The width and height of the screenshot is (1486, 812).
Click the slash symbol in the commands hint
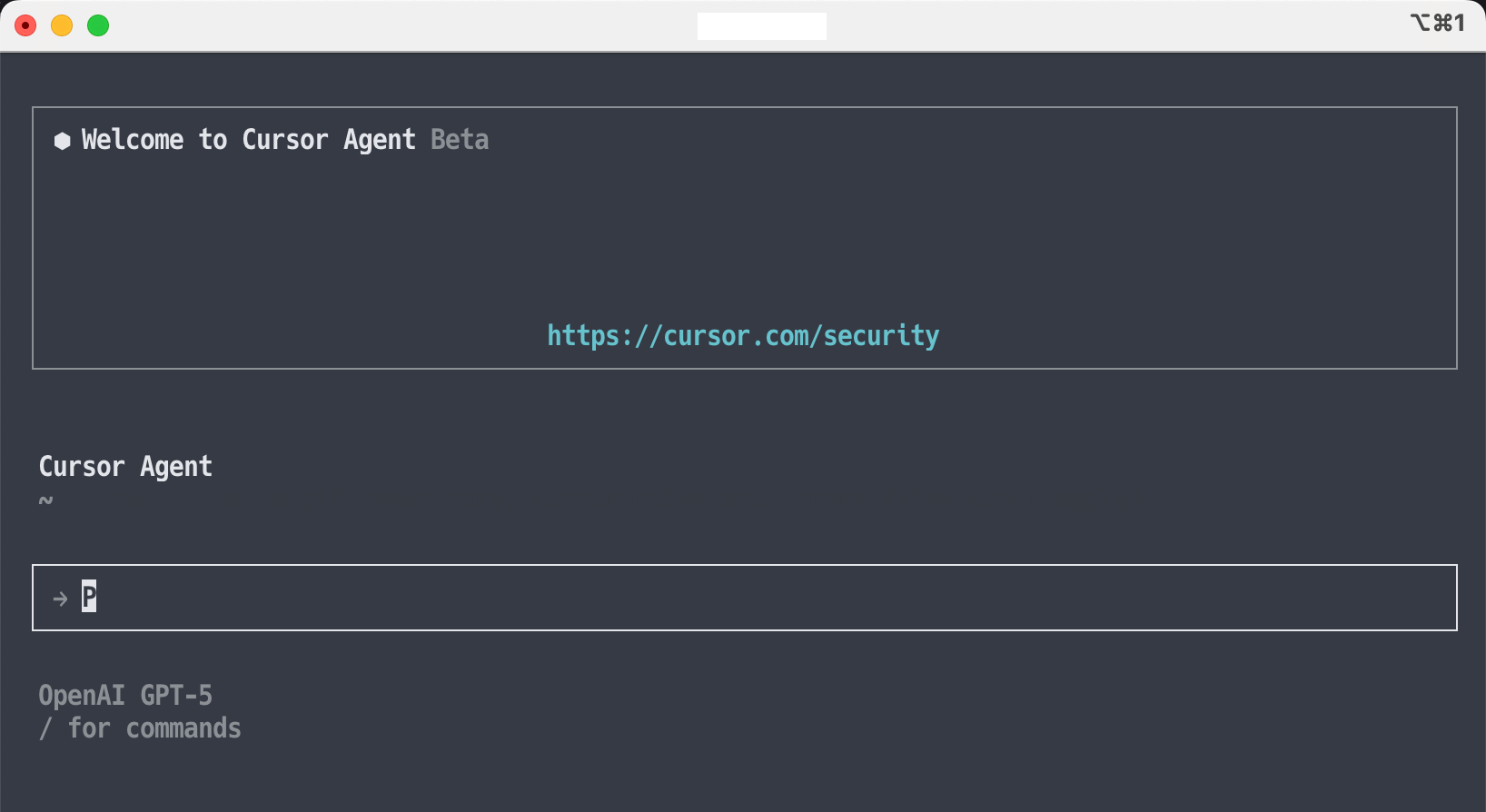(45, 728)
